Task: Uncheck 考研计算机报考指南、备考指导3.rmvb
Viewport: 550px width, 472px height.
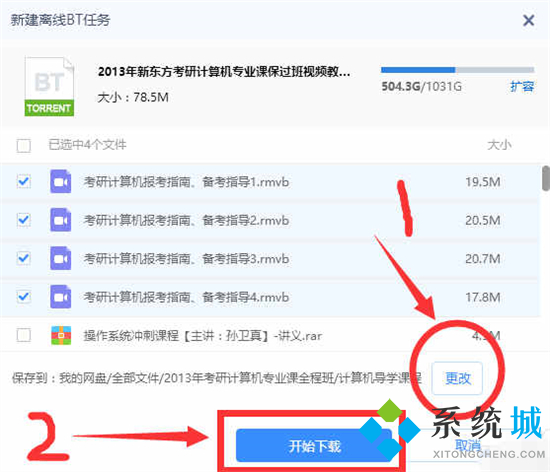Action: click(24, 258)
